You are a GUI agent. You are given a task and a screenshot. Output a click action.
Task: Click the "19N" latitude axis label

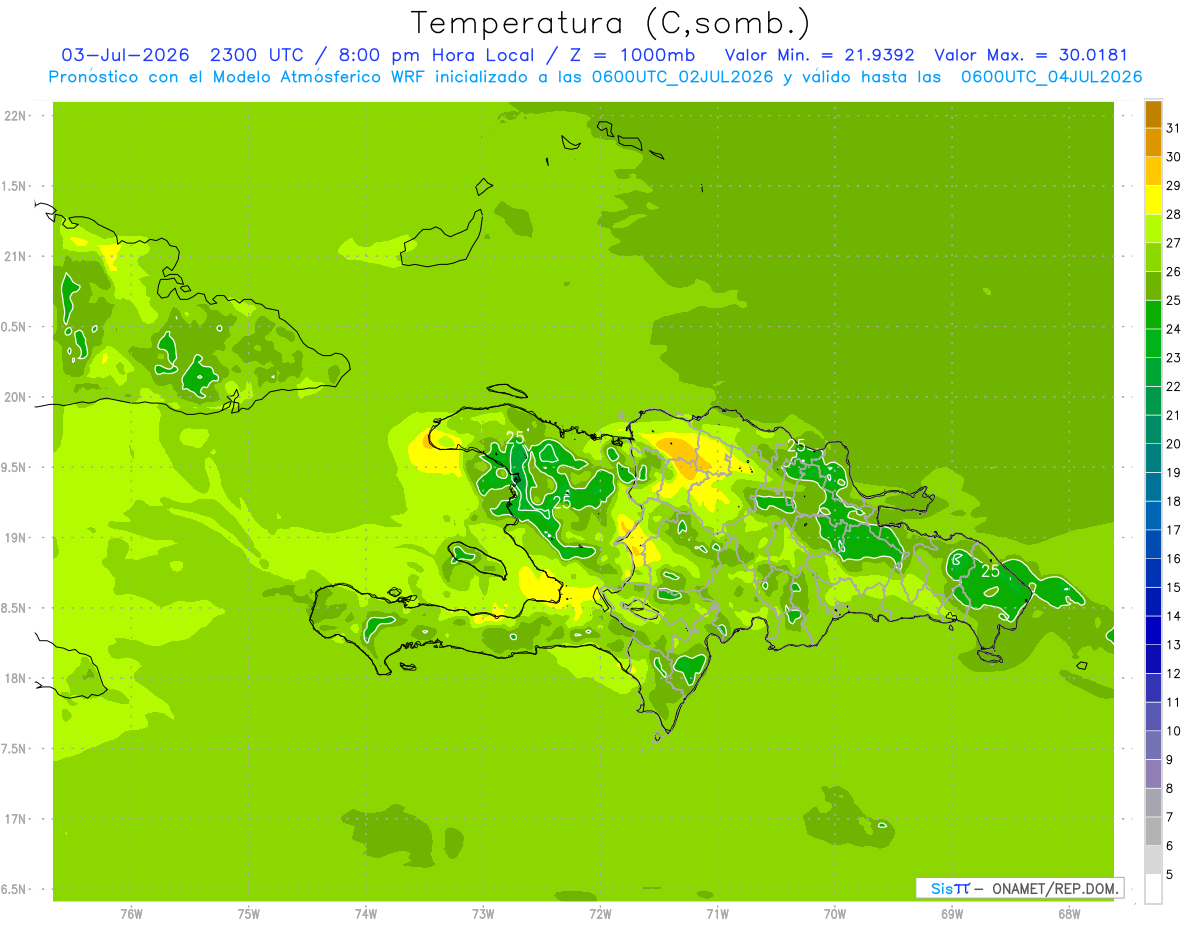[x=15, y=538]
